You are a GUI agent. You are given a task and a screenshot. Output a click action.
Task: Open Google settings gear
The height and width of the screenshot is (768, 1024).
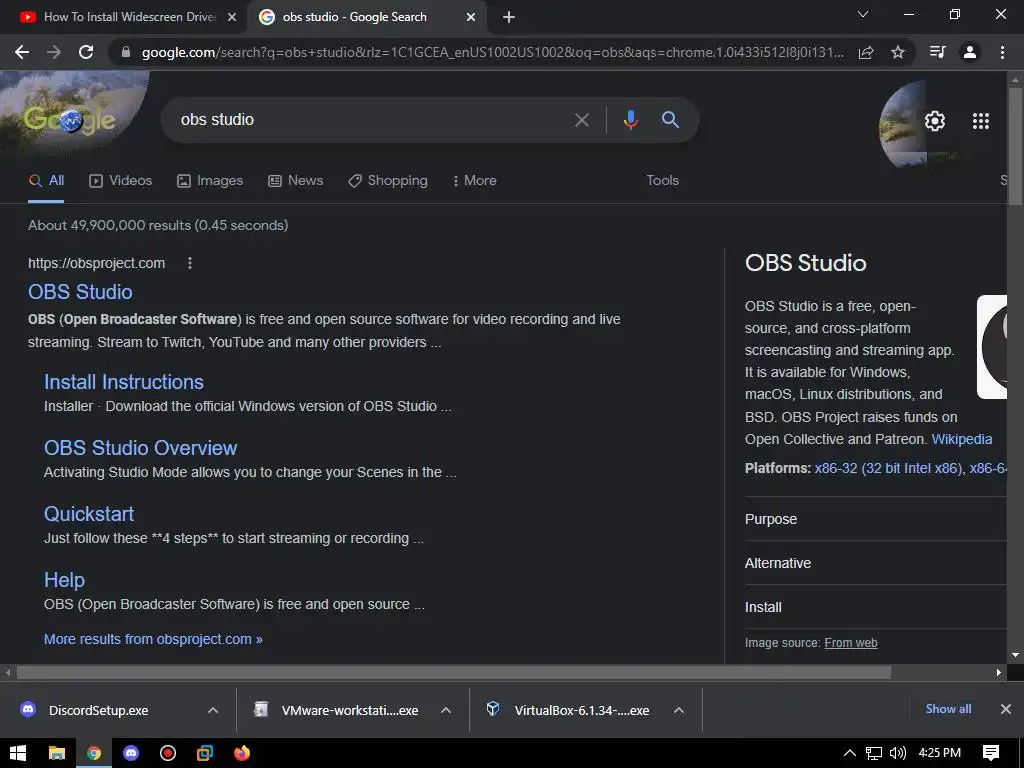click(935, 121)
